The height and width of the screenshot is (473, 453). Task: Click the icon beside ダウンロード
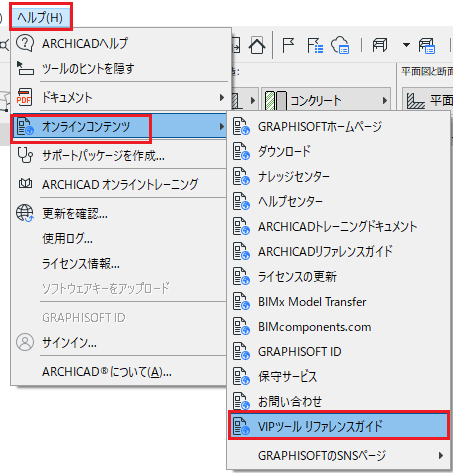(x=241, y=151)
